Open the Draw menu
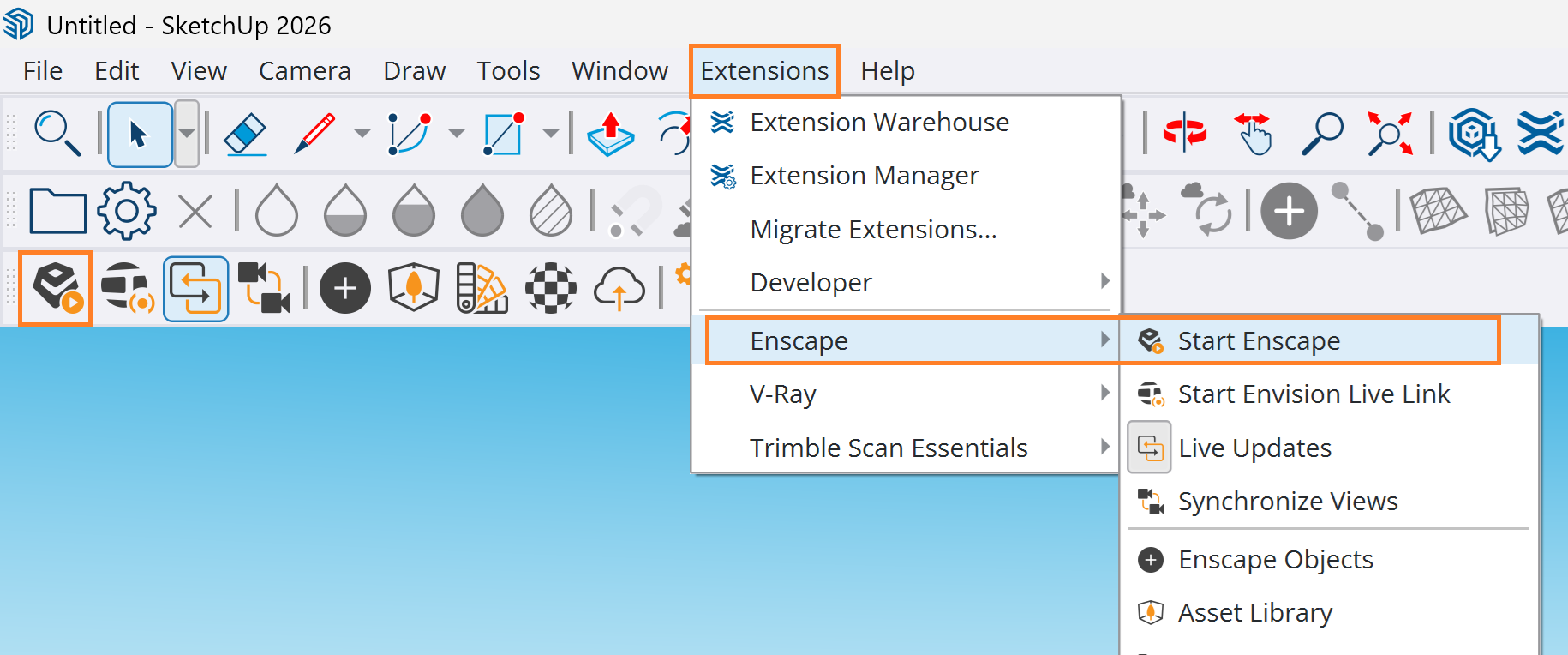The image size is (1568, 655). (415, 71)
